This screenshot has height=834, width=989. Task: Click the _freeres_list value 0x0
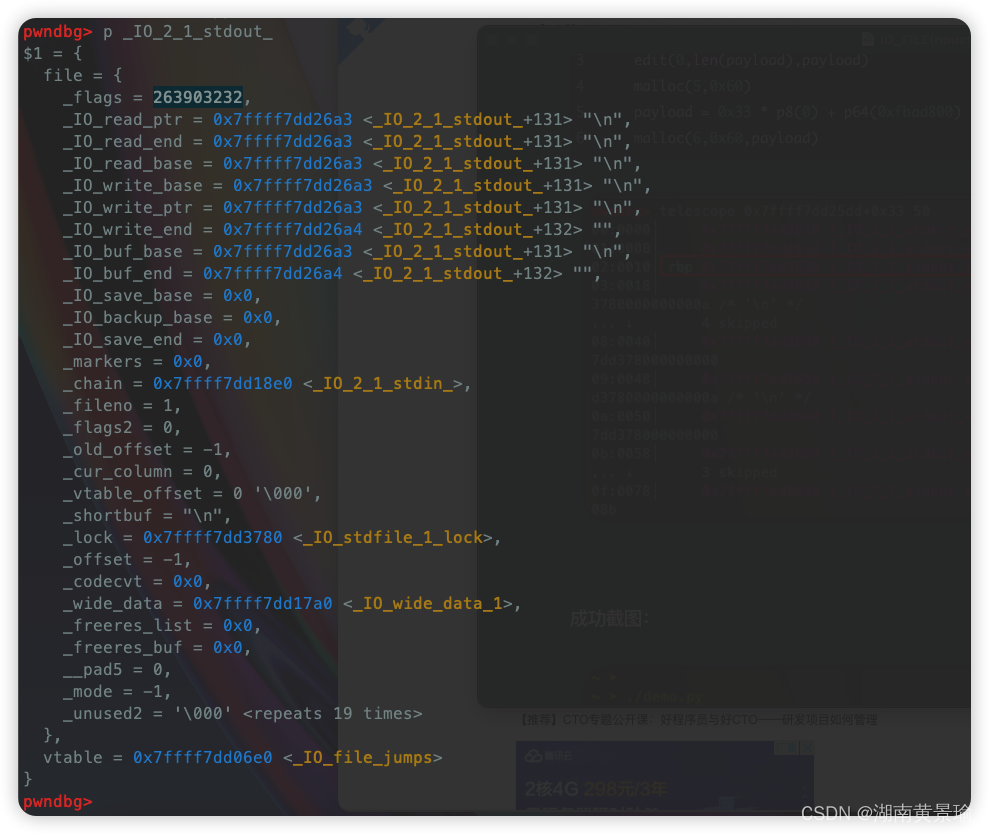238,626
